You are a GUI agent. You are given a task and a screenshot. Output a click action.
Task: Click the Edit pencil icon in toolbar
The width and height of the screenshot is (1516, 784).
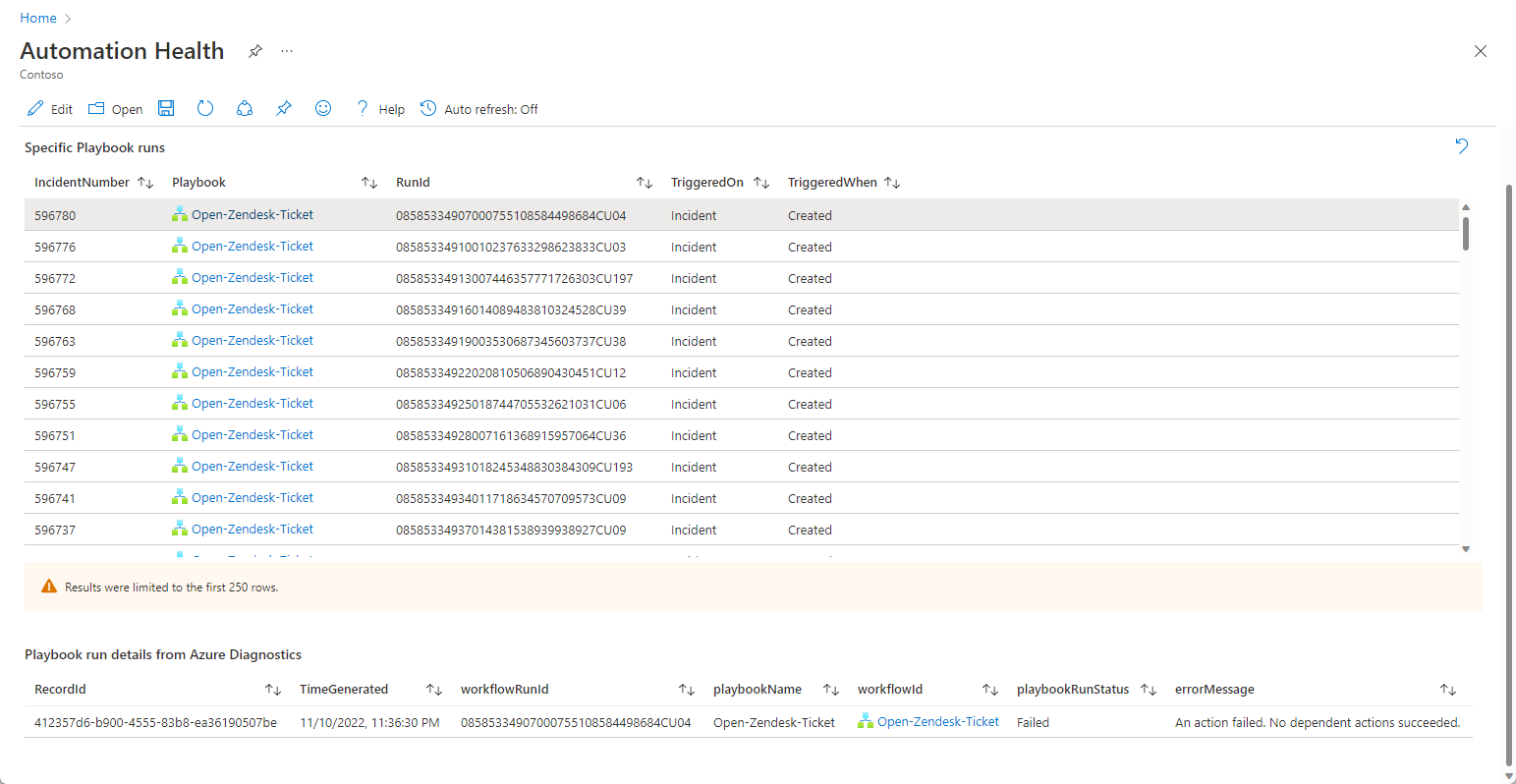[36, 108]
